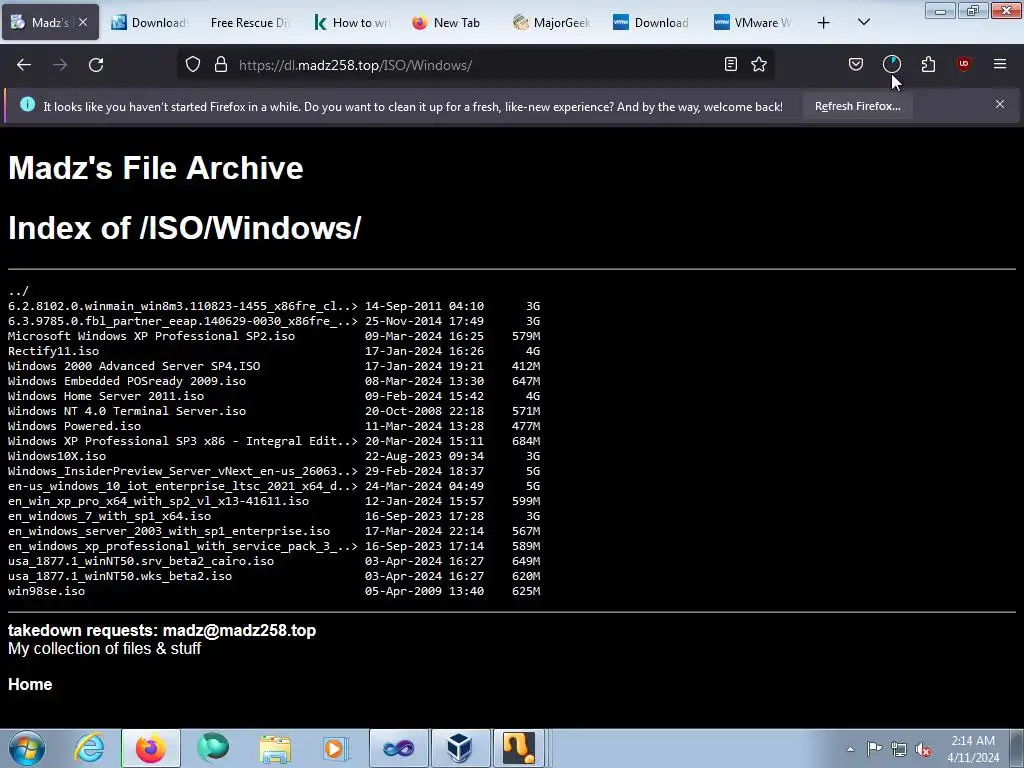Open Action Center flag tray icon
Image resolution: width=1024 pixels, height=768 pixels.
point(874,749)
